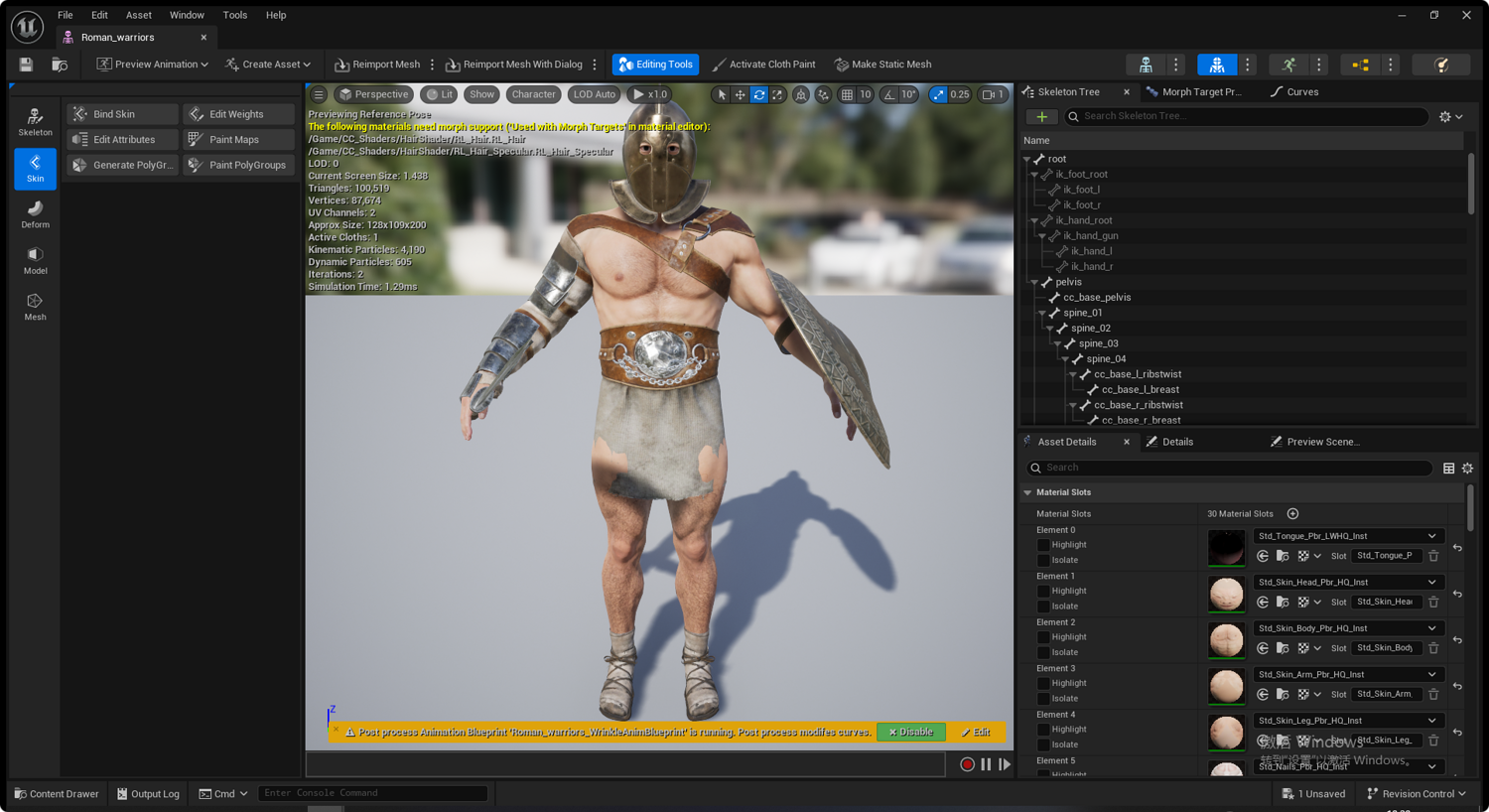1489x812 pixels.
Task: Open the Animation editor mode icon (running figure)
Action: [x=1288, y=65]
